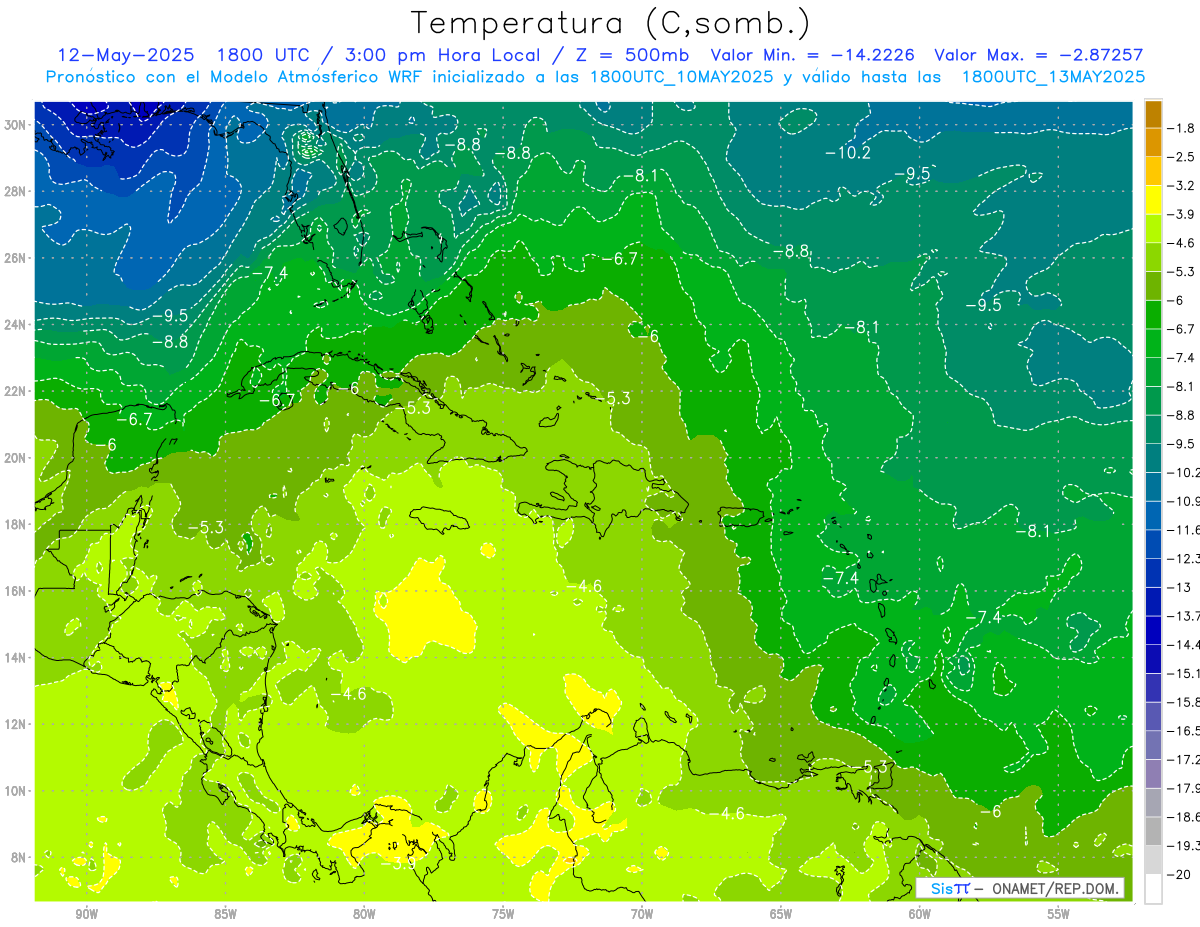The width and height of the screenshot is (1200, 927).
Task: Click the -1.8 value label on the colorbar
Action: pos(1182,128)
